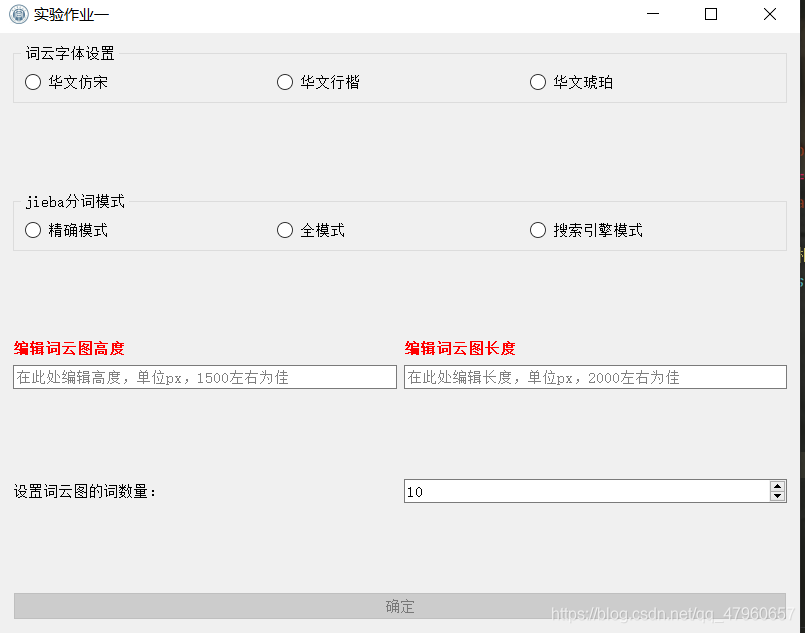The width and height of the screenshot is (805, 633).
Task: Focus the word count spin box showing 10
Action: [587, 491]
